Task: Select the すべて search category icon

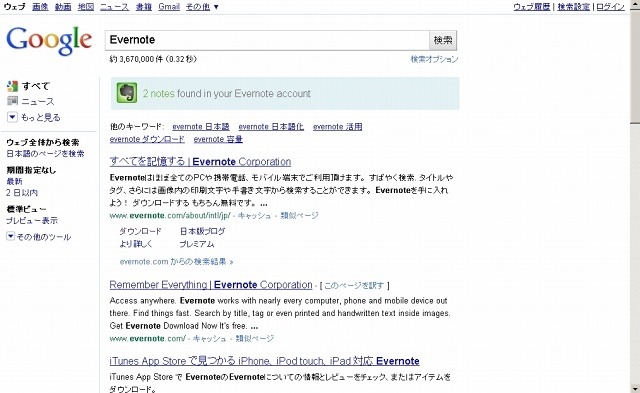Action: [12, 86]
